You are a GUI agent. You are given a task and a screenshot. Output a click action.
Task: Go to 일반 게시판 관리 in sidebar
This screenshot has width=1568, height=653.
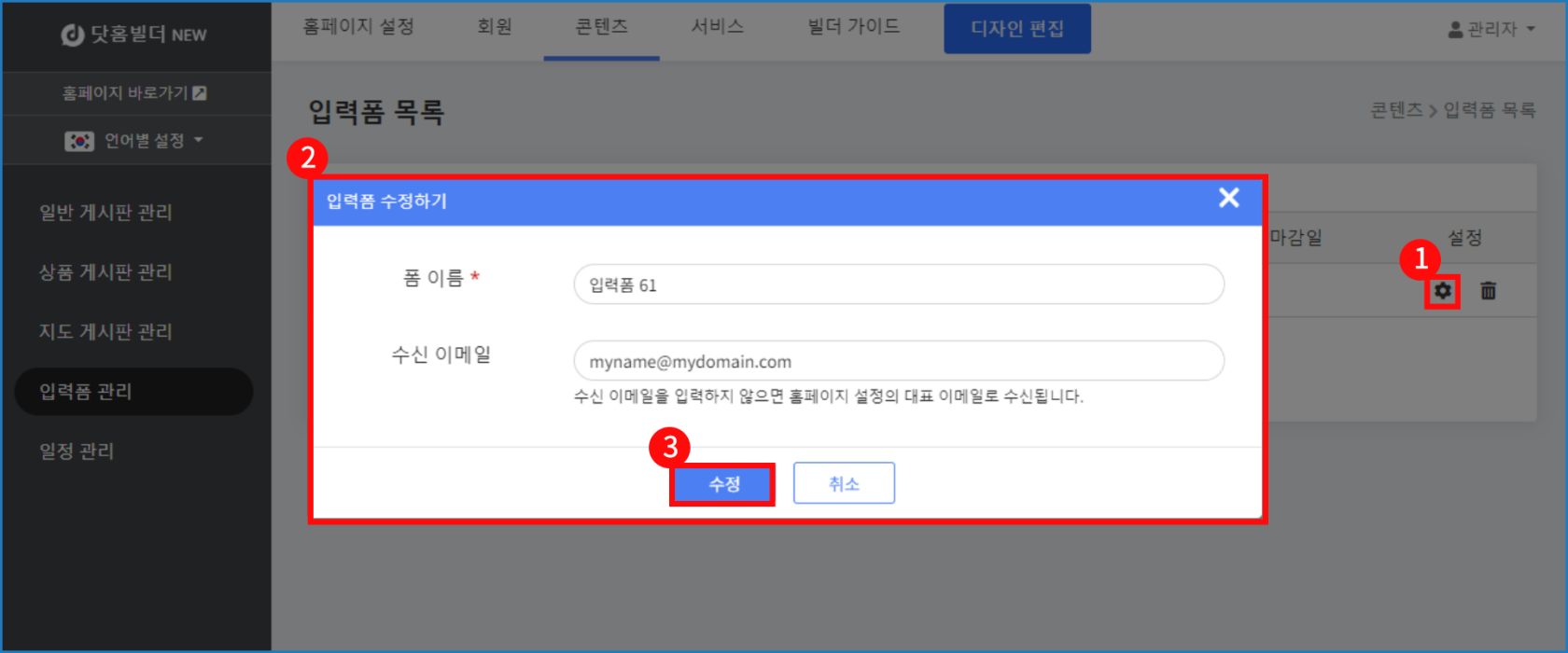pyautogui.click(x=105, y=213)
